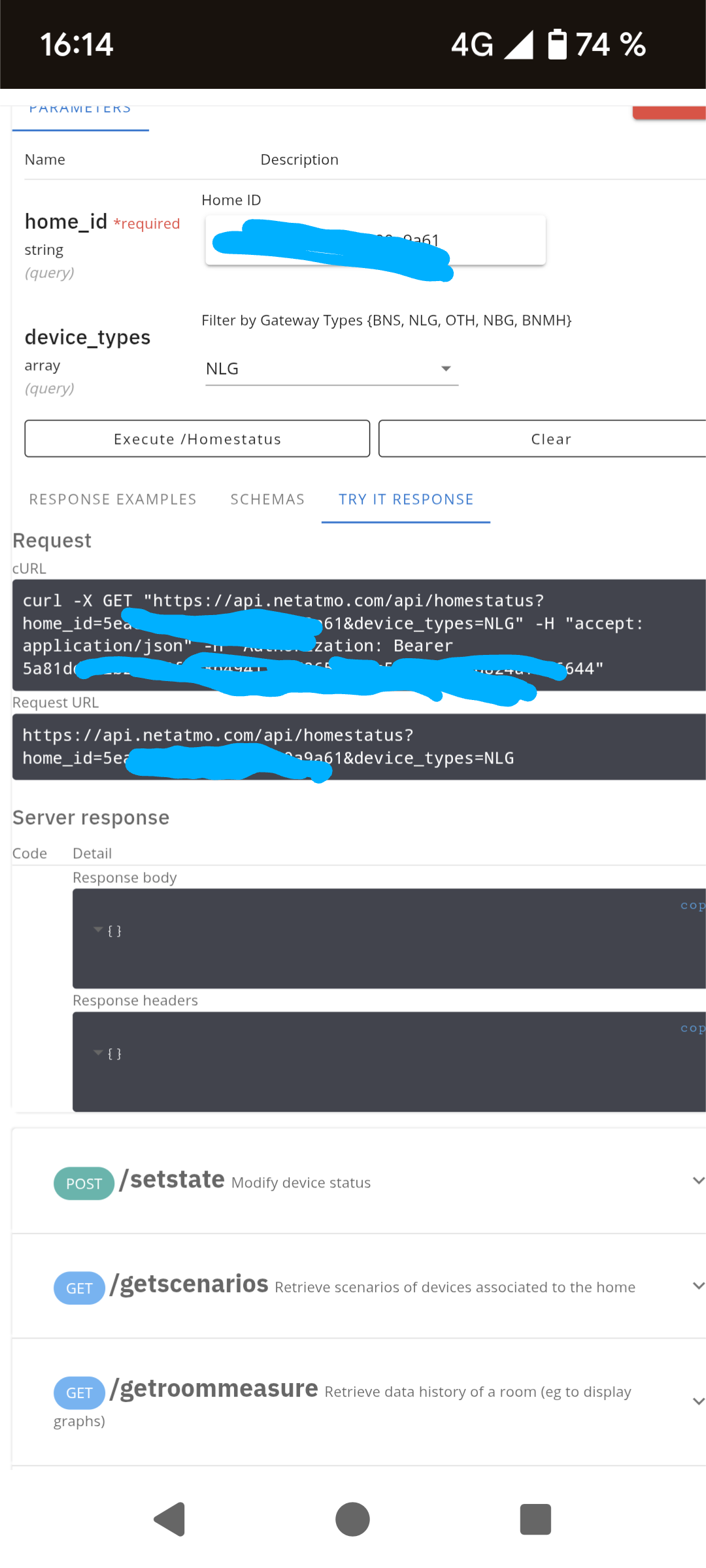
Task: Expand the /setstate endpoint chevron
Action: click(698, 1180)
